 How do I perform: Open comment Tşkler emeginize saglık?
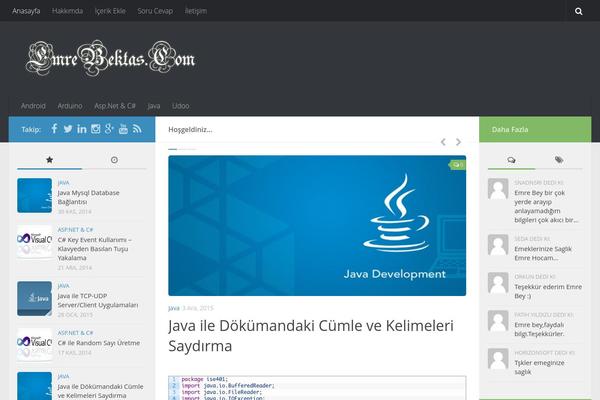[539, 367]
